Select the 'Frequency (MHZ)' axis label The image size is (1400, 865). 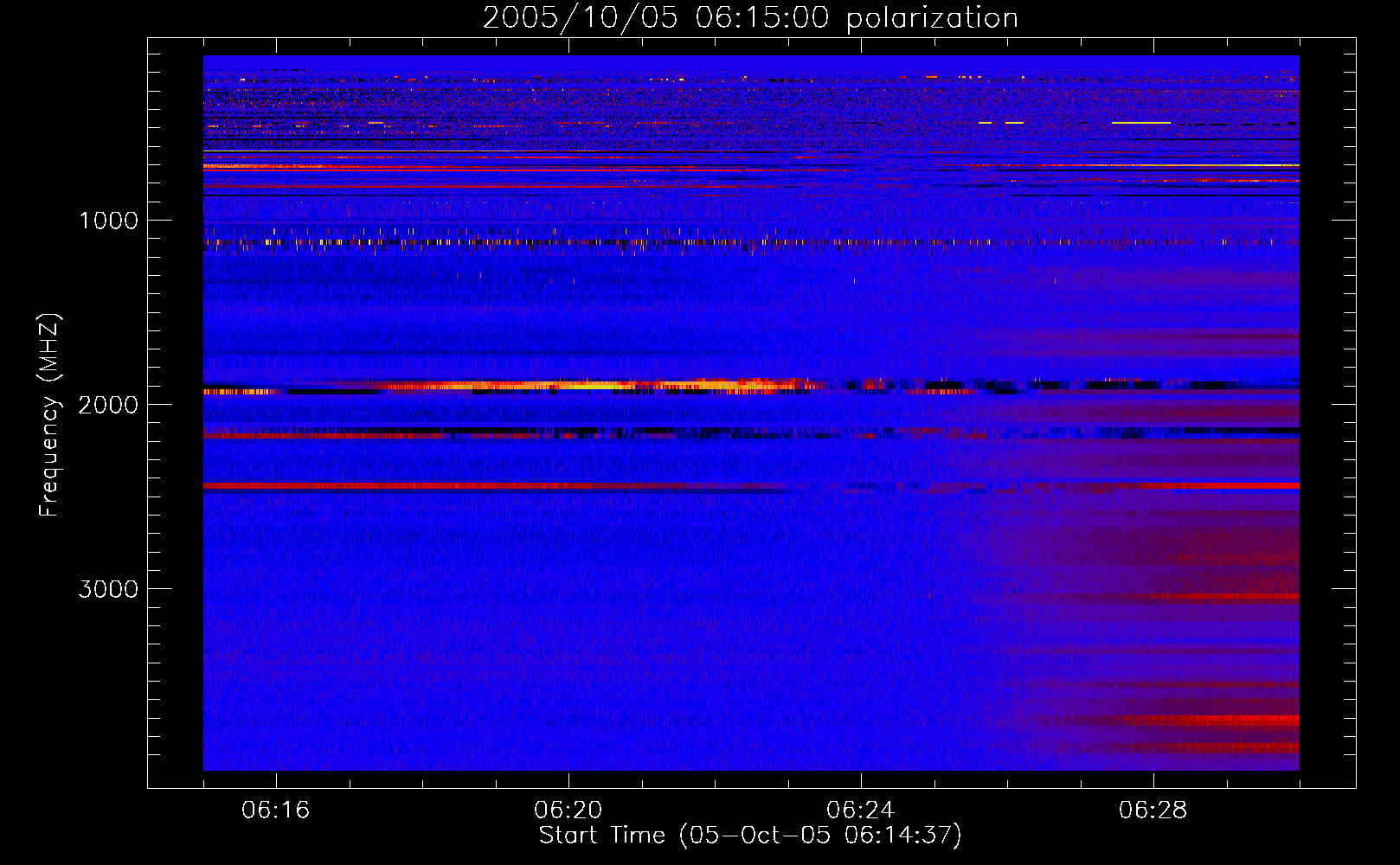pyautogui.click(x=48, y=414)
